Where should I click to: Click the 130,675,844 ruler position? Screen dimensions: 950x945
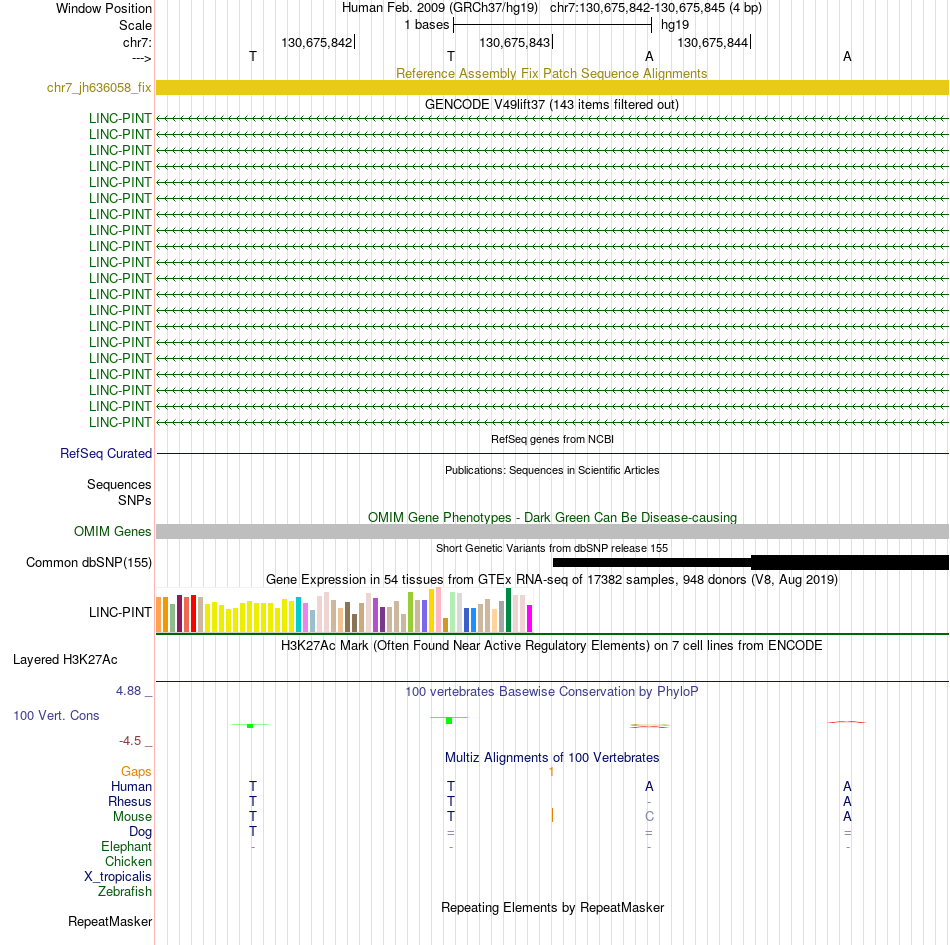[712, 42]
